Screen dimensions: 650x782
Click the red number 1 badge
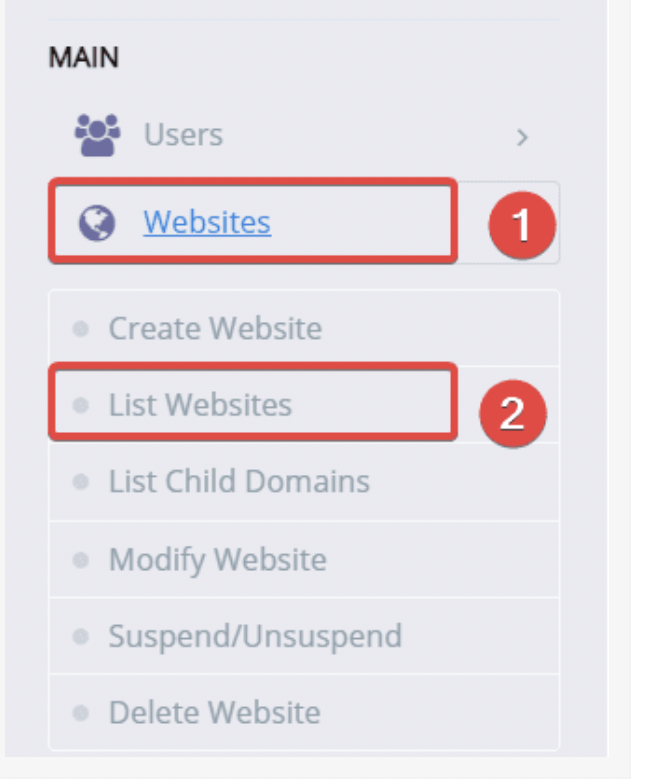tap(522, 225)
